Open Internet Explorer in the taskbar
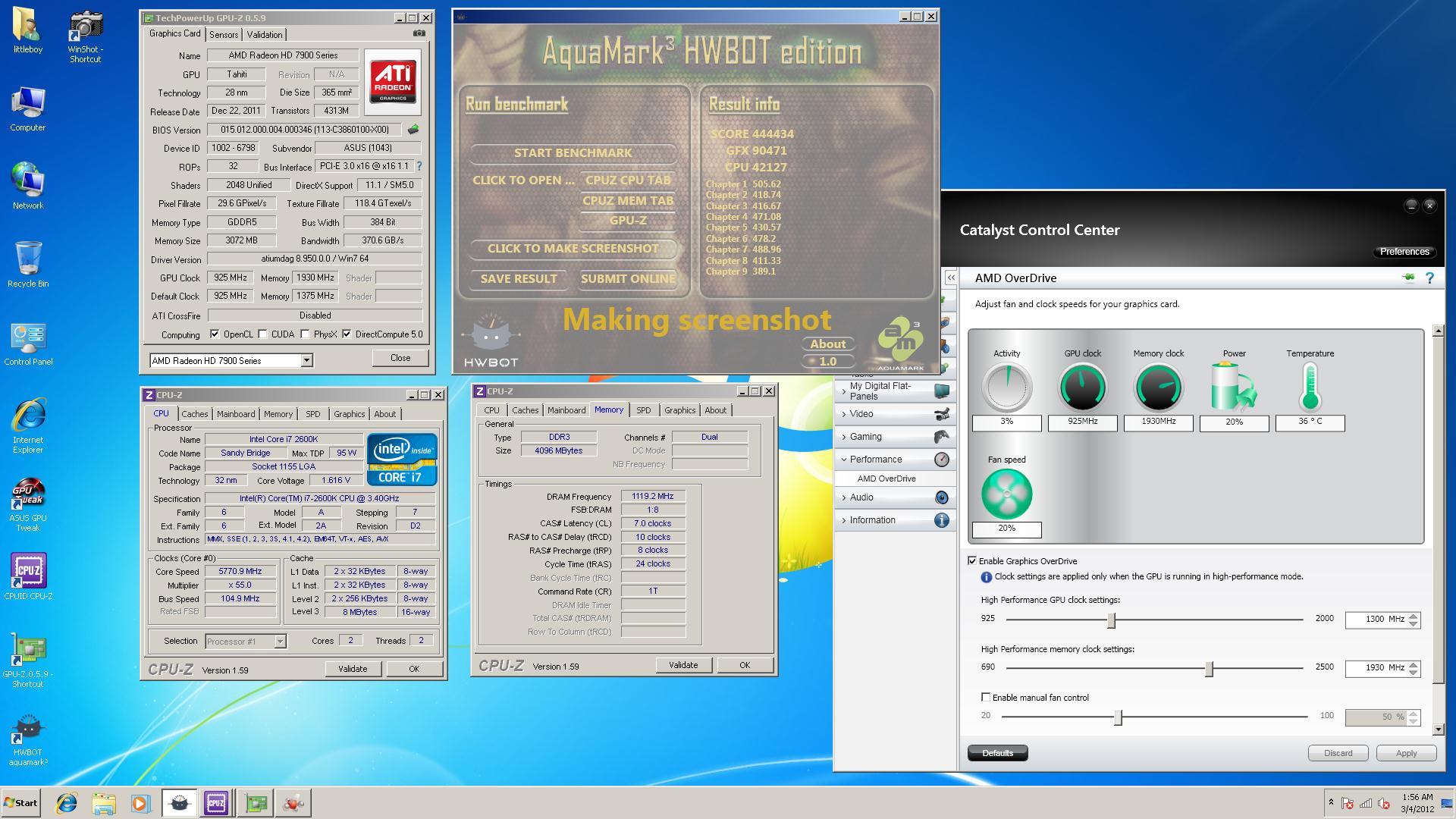The width and height of the screenshot is (1456, 819). 67,803
